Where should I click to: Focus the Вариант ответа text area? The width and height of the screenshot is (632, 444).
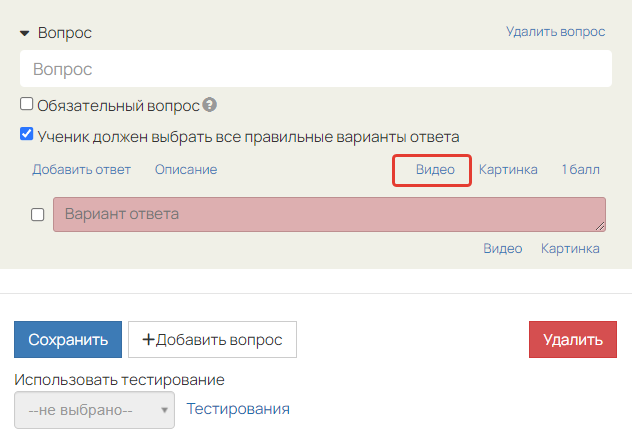pyautogui.click(x=329, y=214)
